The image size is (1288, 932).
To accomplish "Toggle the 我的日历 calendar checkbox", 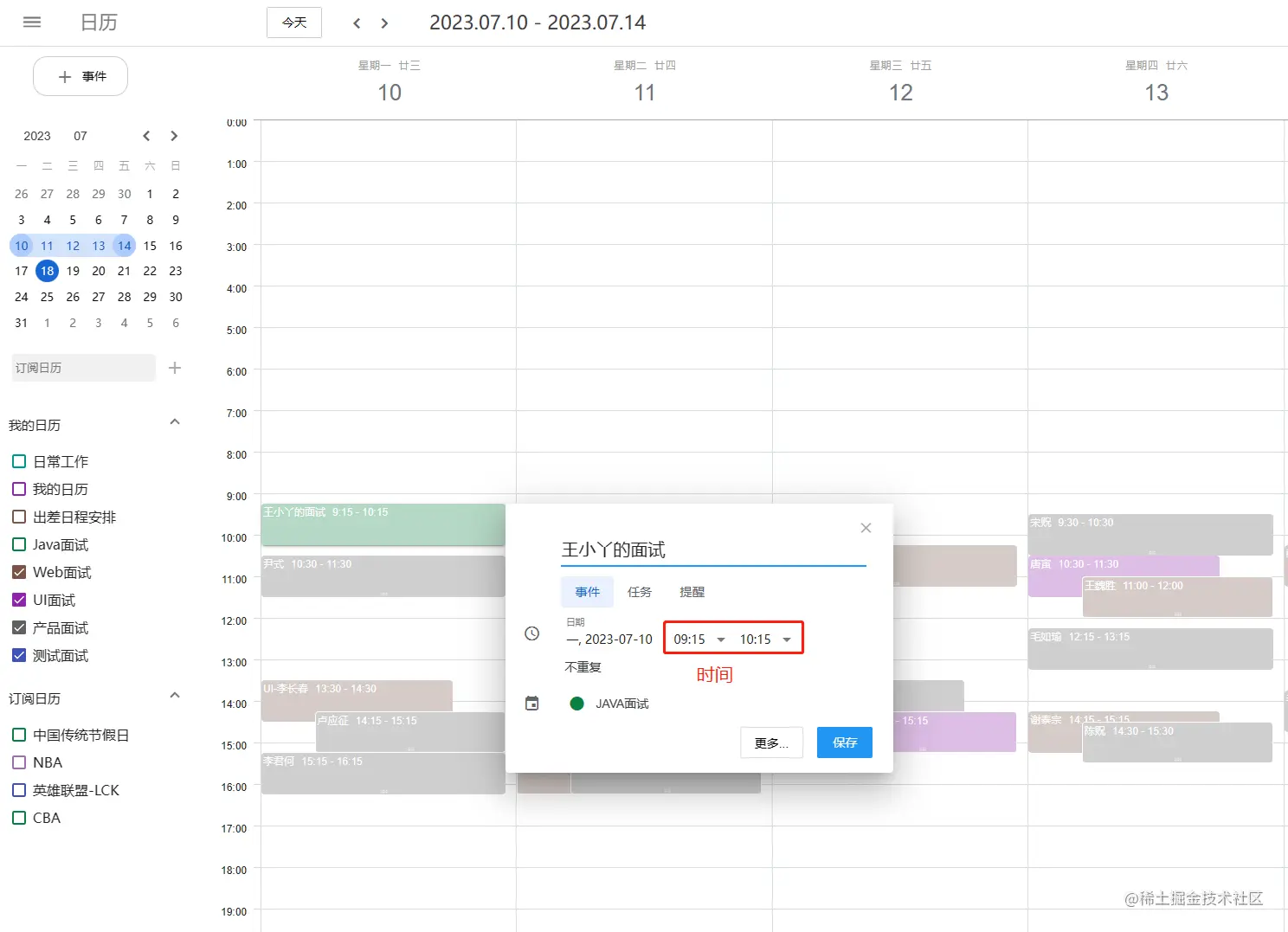I will [19, 489].
